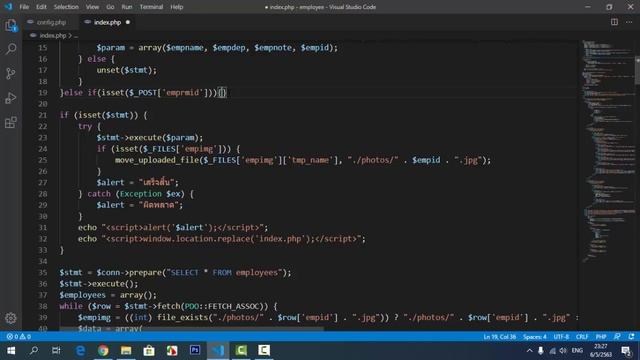Open the Source Control view
The height and width of the screenshot is (360, 640).
[11, 73]
